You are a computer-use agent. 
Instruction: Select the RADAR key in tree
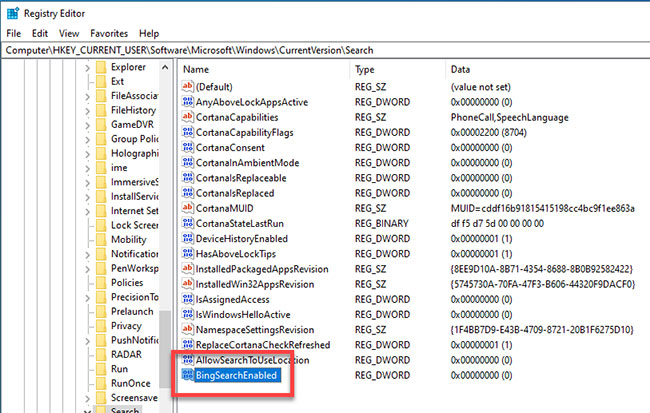[126, 355]
